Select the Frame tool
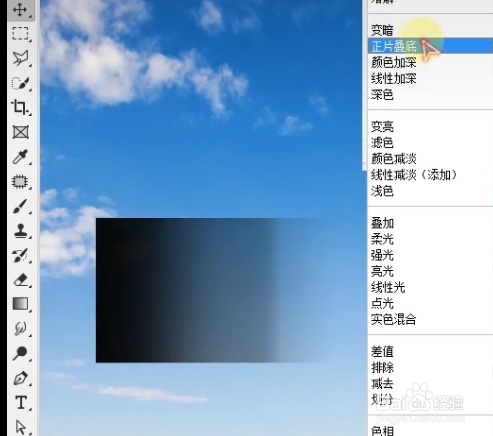 pyautogui.click(x=21, y=132)
